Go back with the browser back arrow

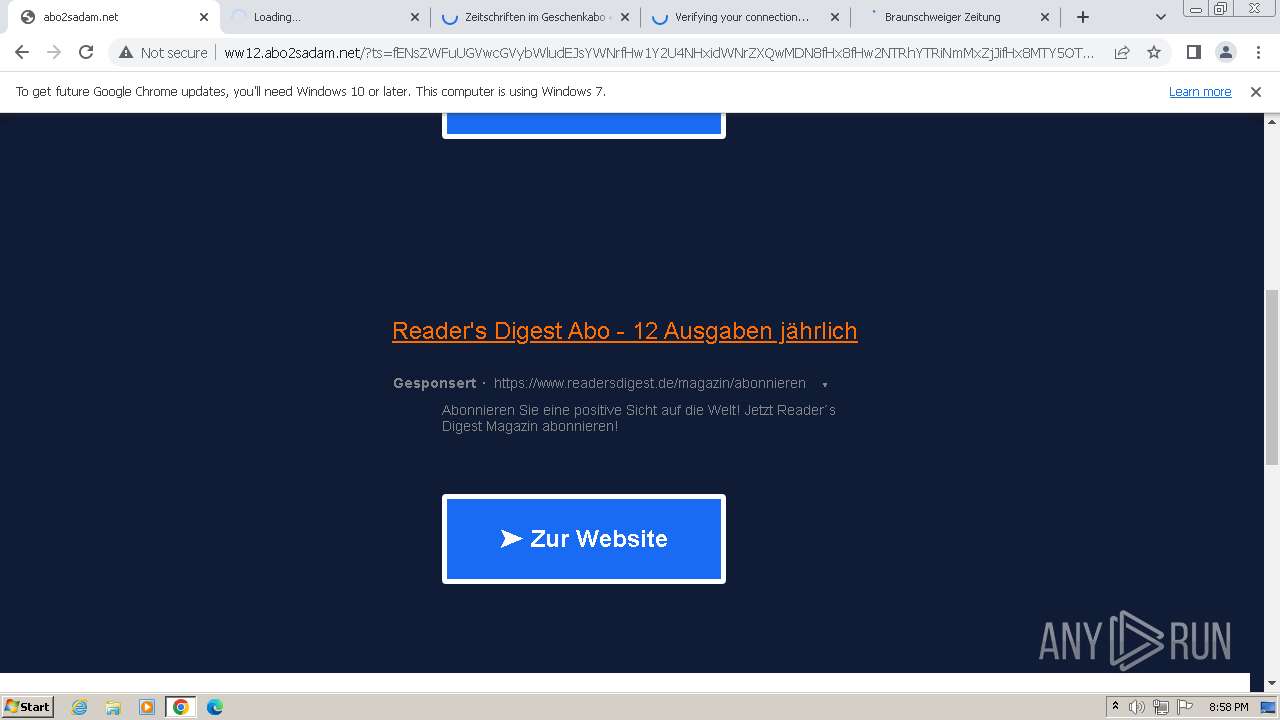point(22,53)
